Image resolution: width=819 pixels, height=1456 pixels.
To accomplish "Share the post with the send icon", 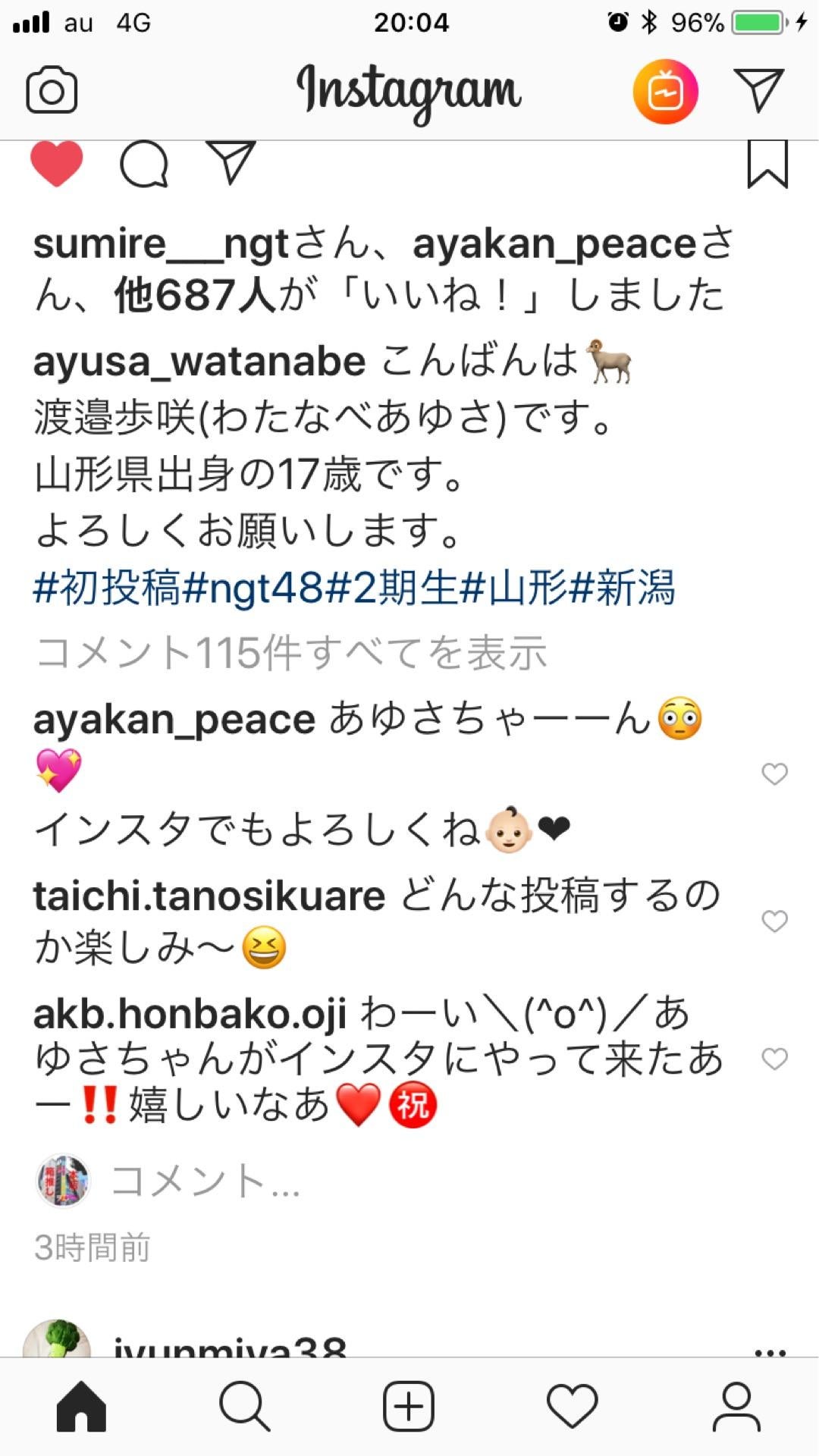I will 231,162.
